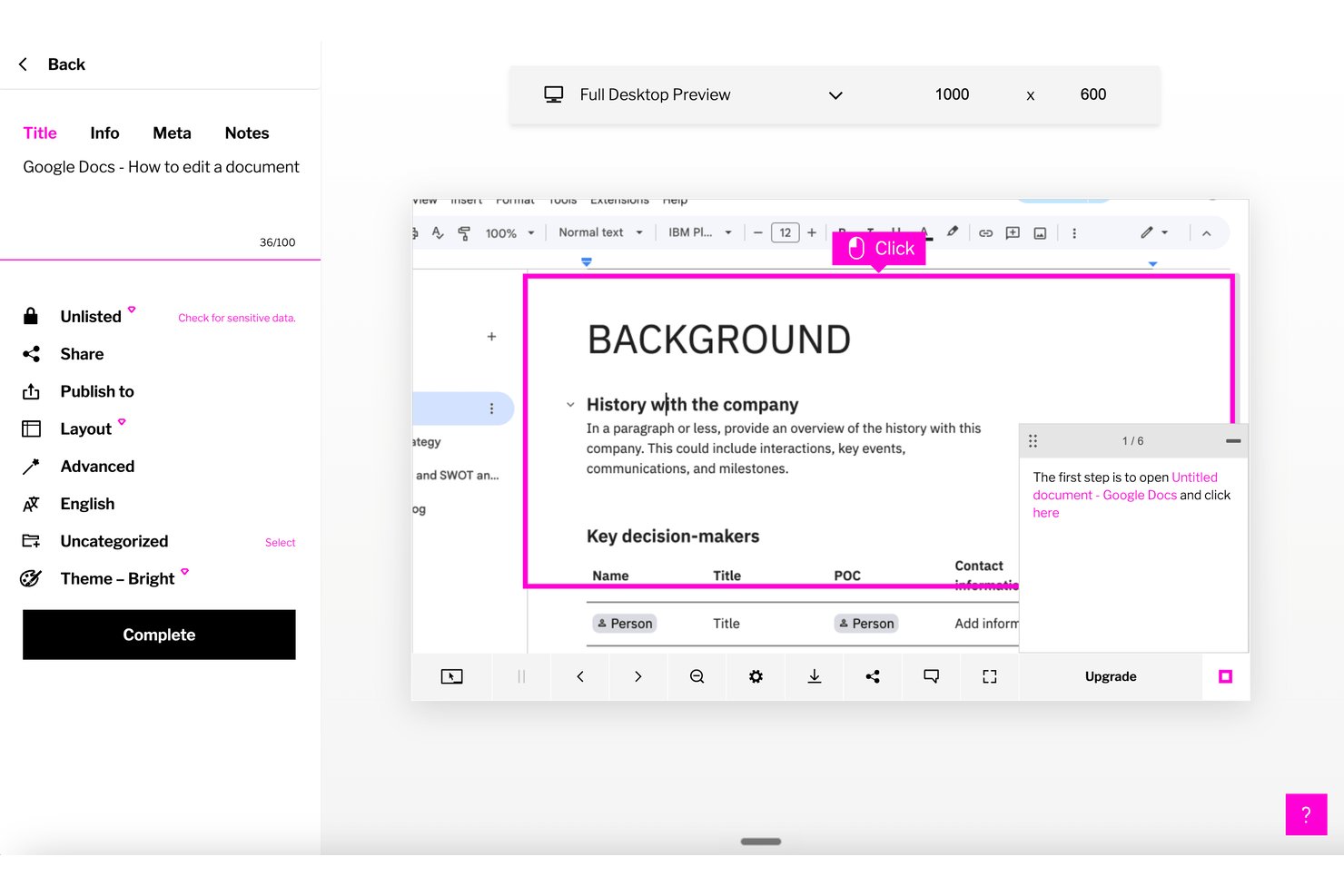Click the preview width field showing 1000
The width and height of the screenshot is (1344, 896).
tap(952, 94)
